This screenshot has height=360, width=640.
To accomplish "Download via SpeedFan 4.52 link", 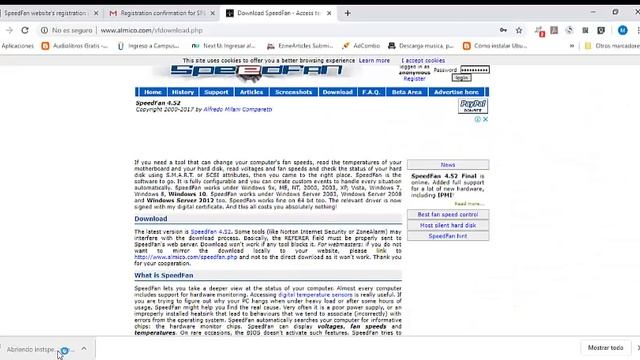I will [x=211, y=231].
